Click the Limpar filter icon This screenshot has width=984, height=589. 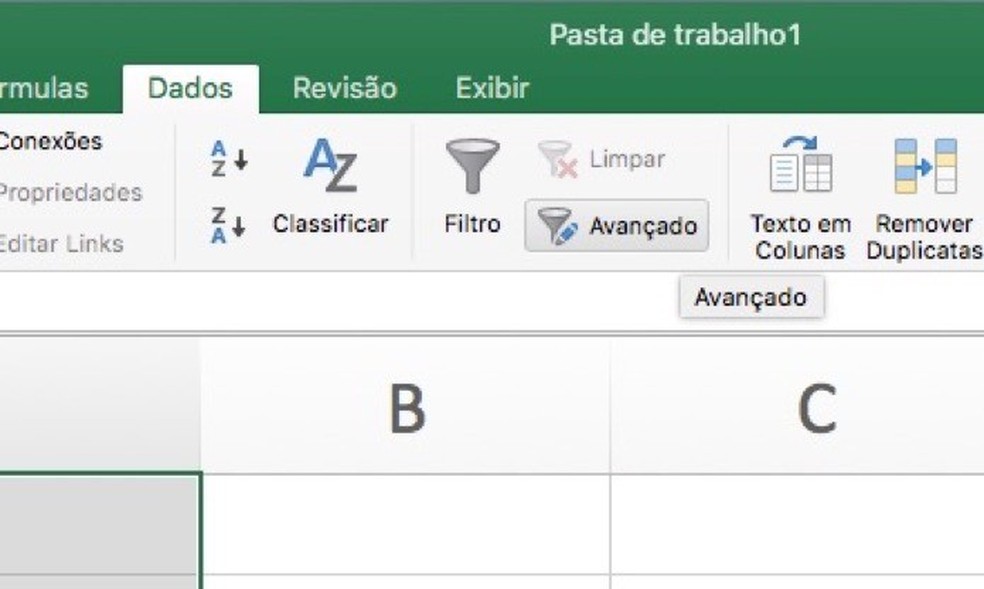[x=558, y=160]
